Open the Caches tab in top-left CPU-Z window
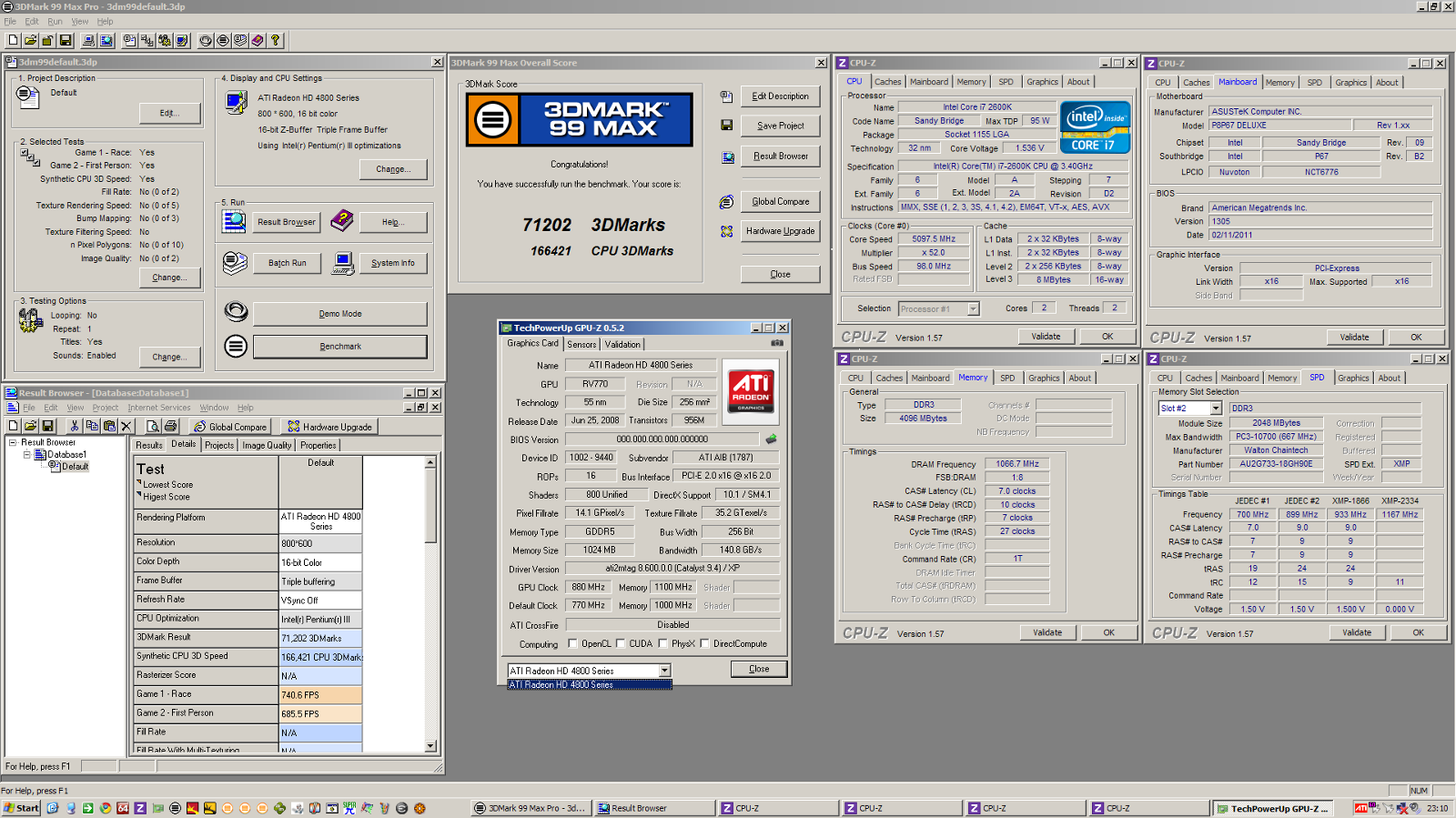Image resolution: width=1456 pixels, height=818 pixels. [x=888, y=82]
